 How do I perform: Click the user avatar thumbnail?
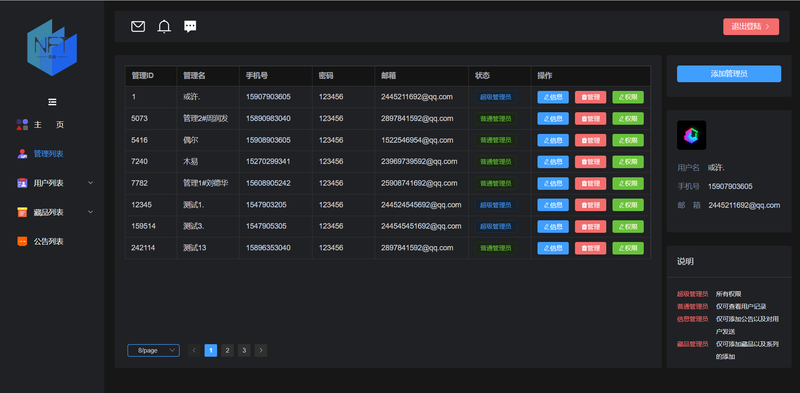point(691,135)
